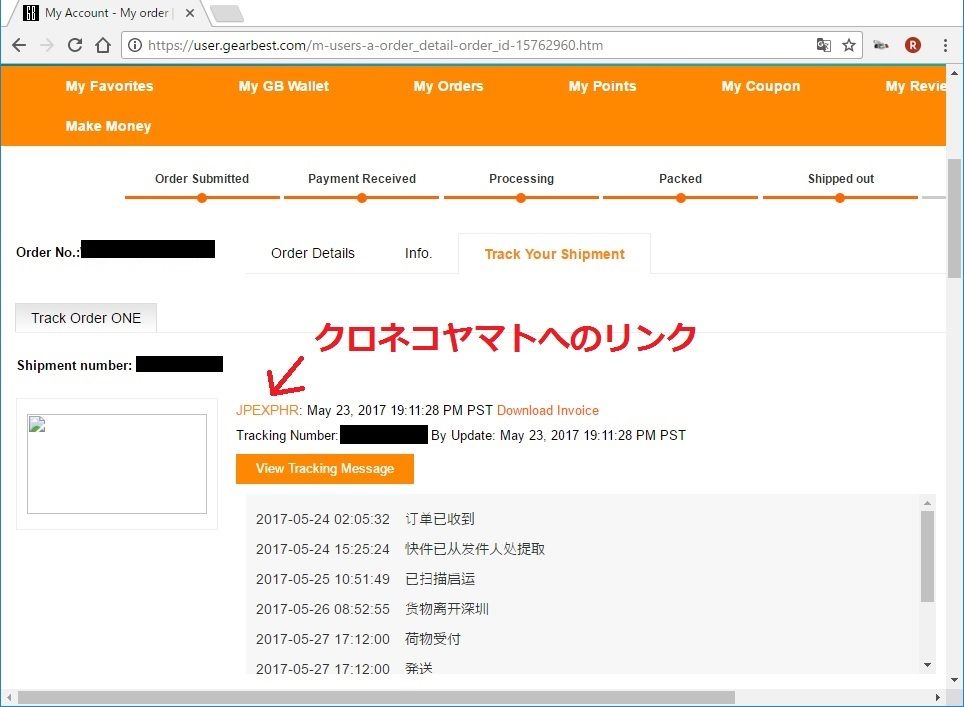
Task: Go to My Orders
Action: (x=448, y=86)
